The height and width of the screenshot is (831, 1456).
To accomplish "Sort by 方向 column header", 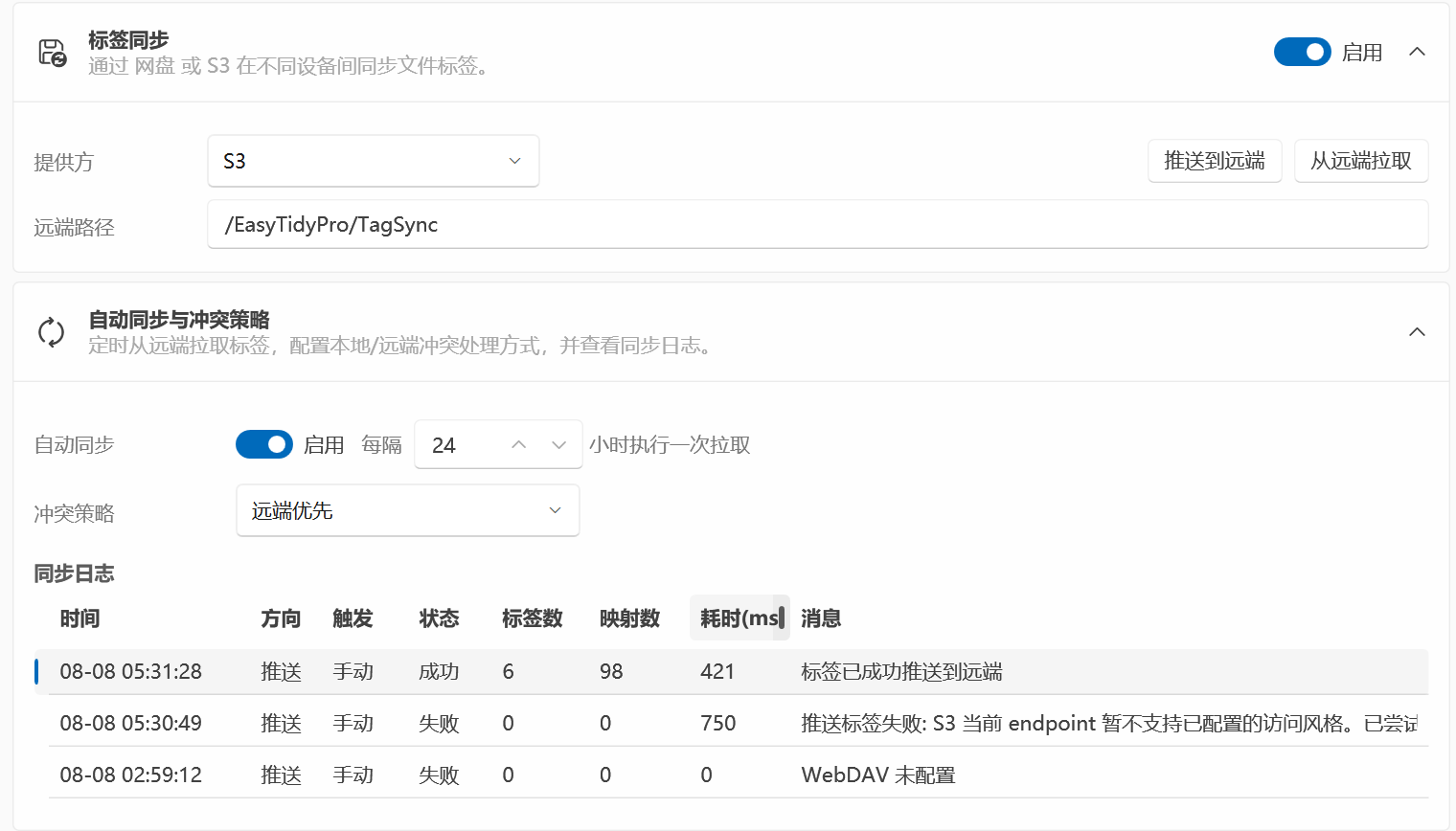I will 281,618.
